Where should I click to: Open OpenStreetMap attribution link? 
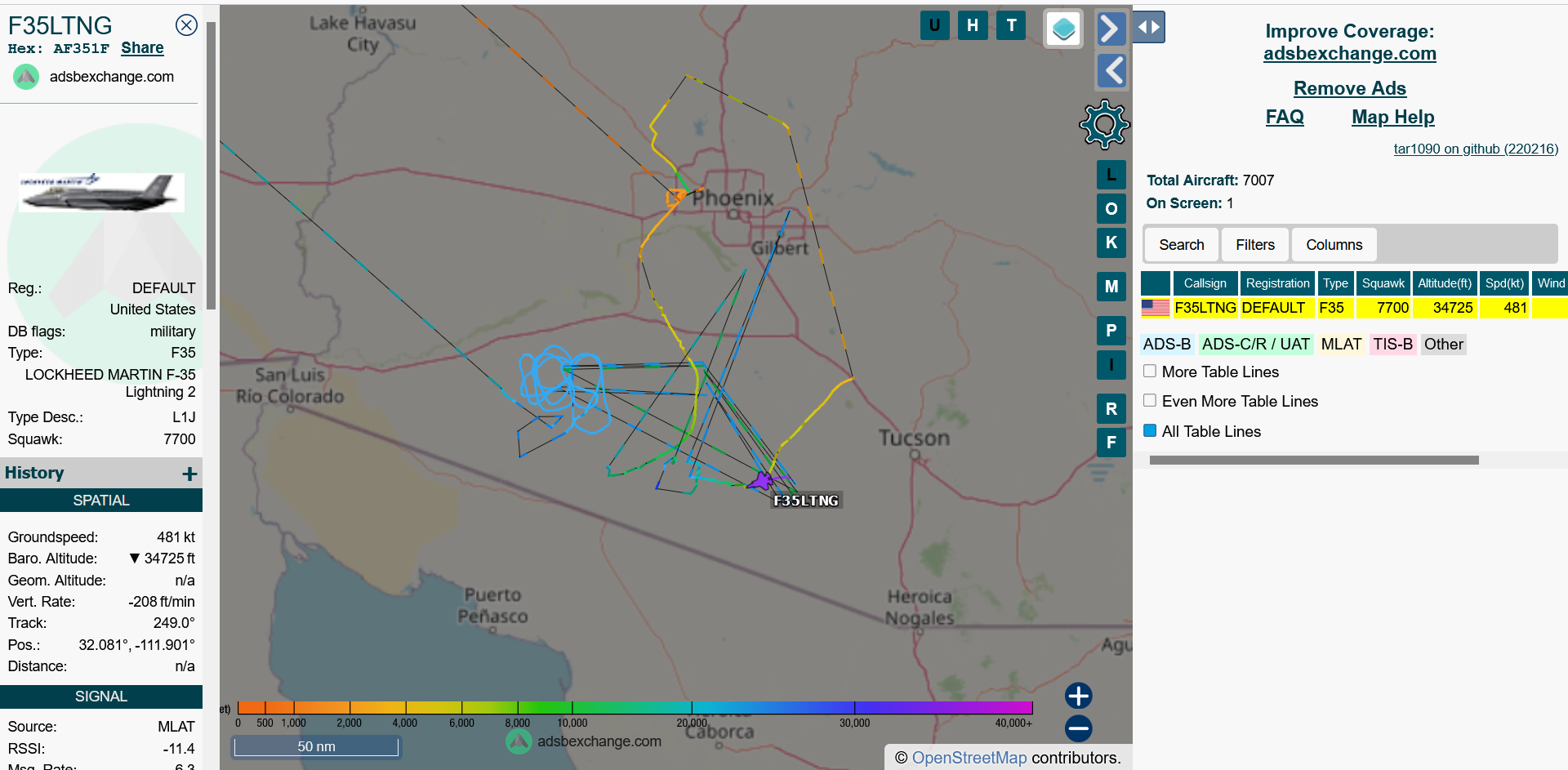969,758
